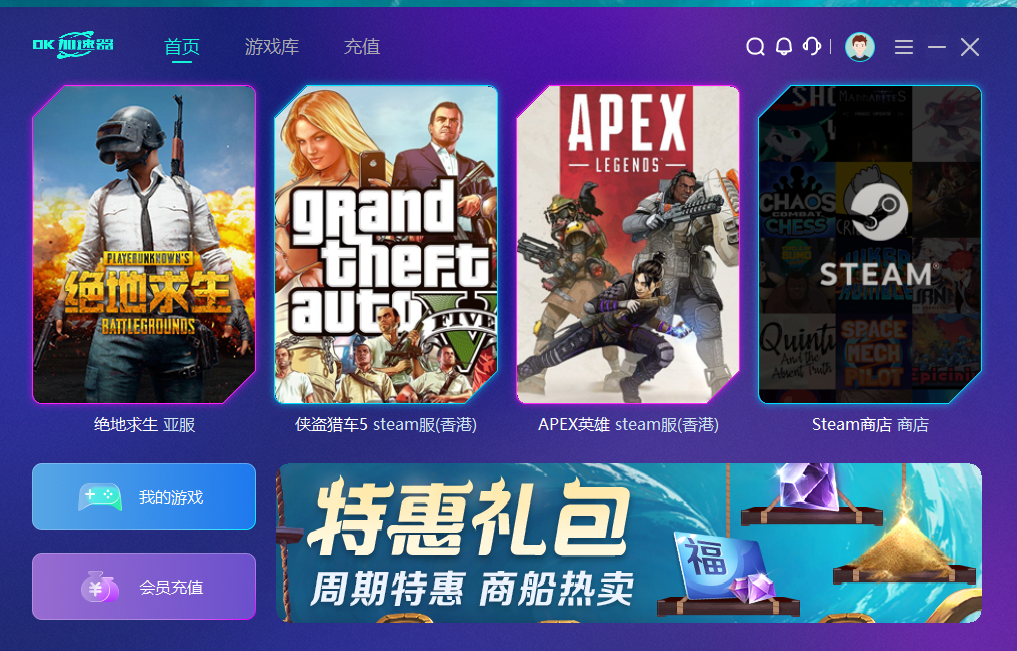This screenshot has height=651, width=1017.
Task: Select the Grand Theft Auto V cover
Action: pyautogui.click(x=386, y=244)
